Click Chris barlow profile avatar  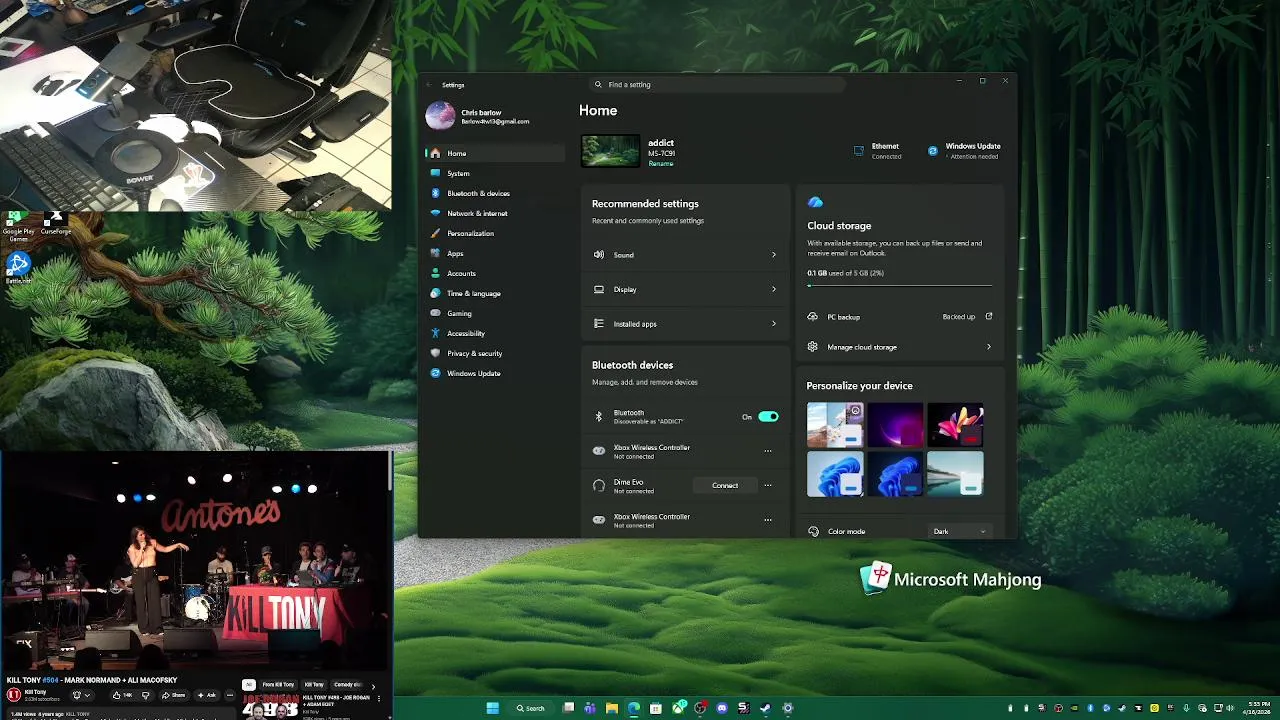click(440, 116)
